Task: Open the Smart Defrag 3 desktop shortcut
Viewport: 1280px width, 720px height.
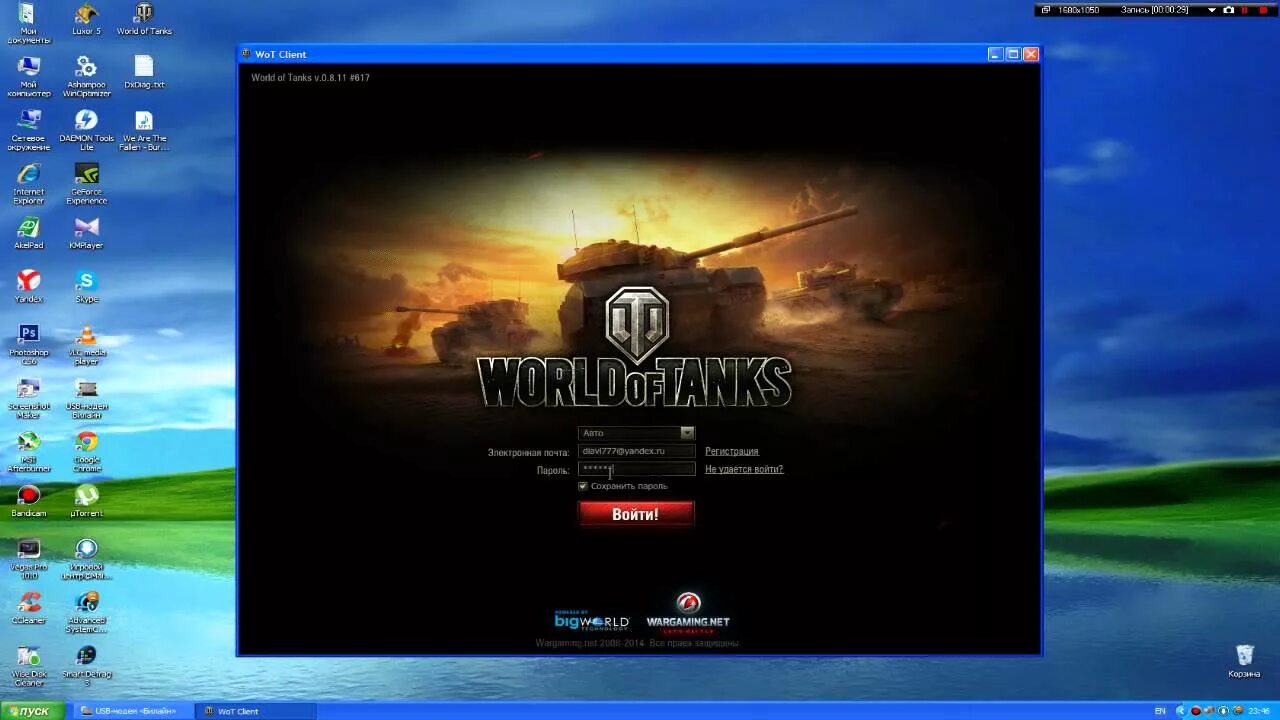Action: (86, 667)
